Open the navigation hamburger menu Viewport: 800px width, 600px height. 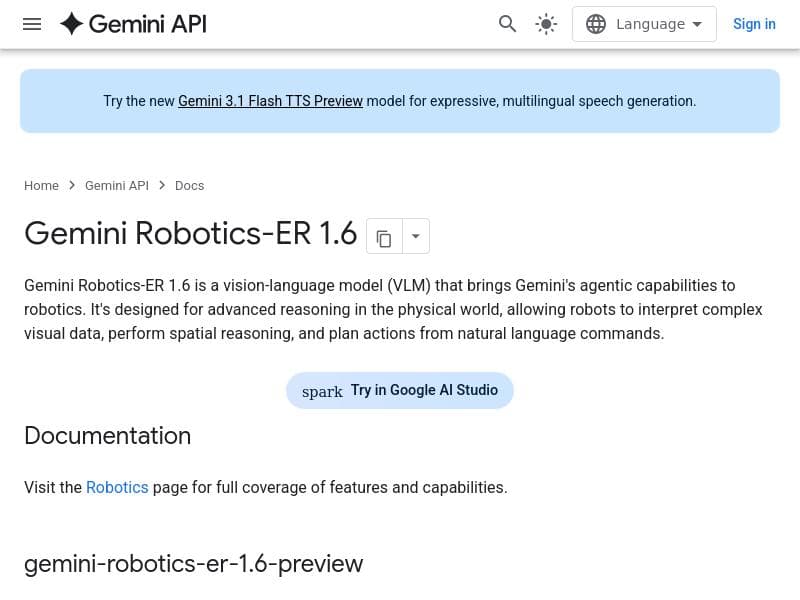pyautogui.click(x=32, y=24)
